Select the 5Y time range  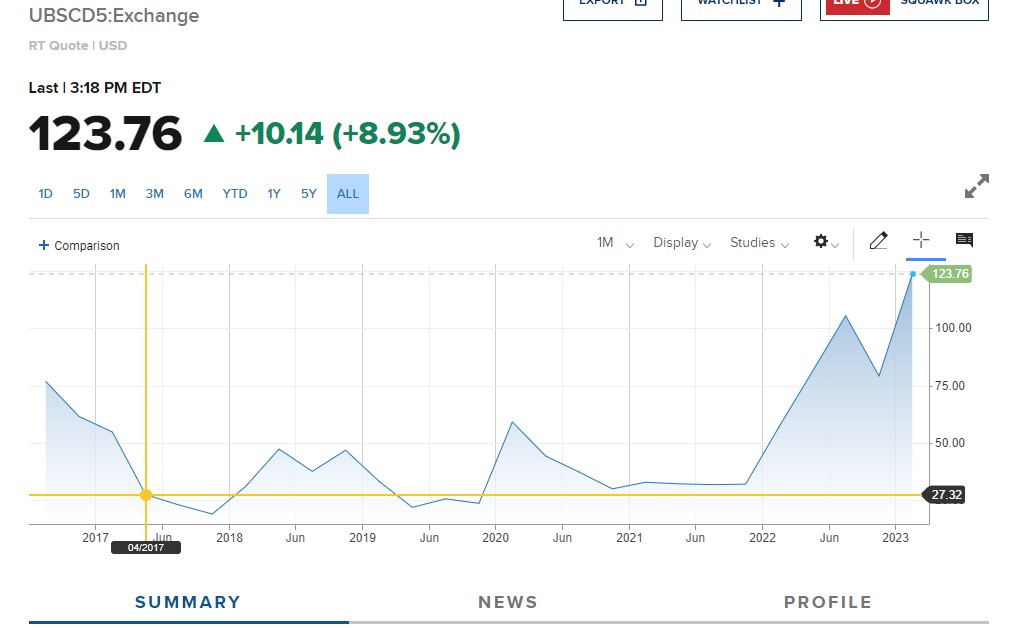coord(309,194)
